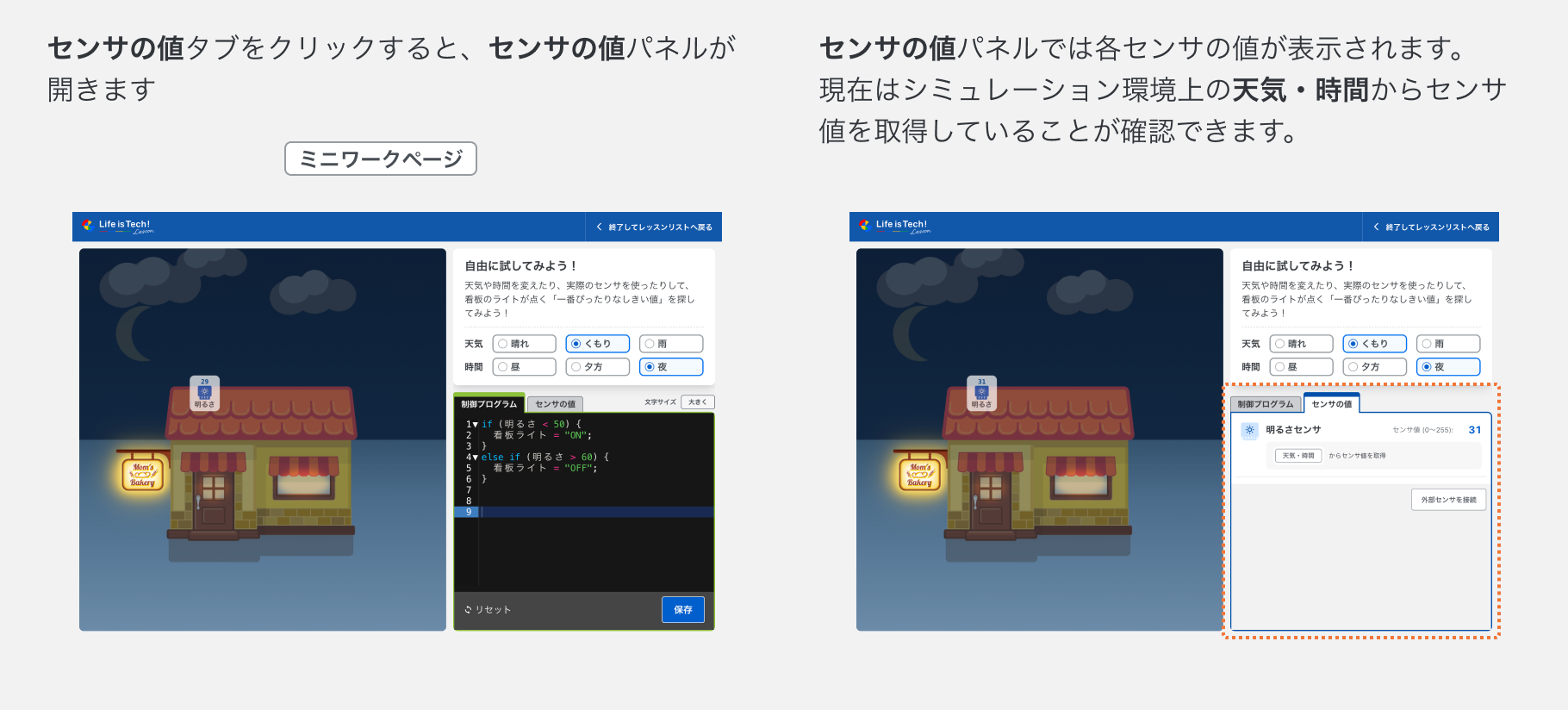
Task: Click brightness sensor badge showing 29 above the bakery
Action: tap(204, 393)
